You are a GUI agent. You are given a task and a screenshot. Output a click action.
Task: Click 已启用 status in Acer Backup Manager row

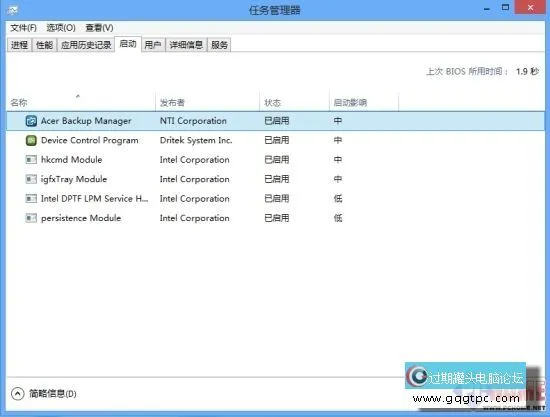pos(277,121)
